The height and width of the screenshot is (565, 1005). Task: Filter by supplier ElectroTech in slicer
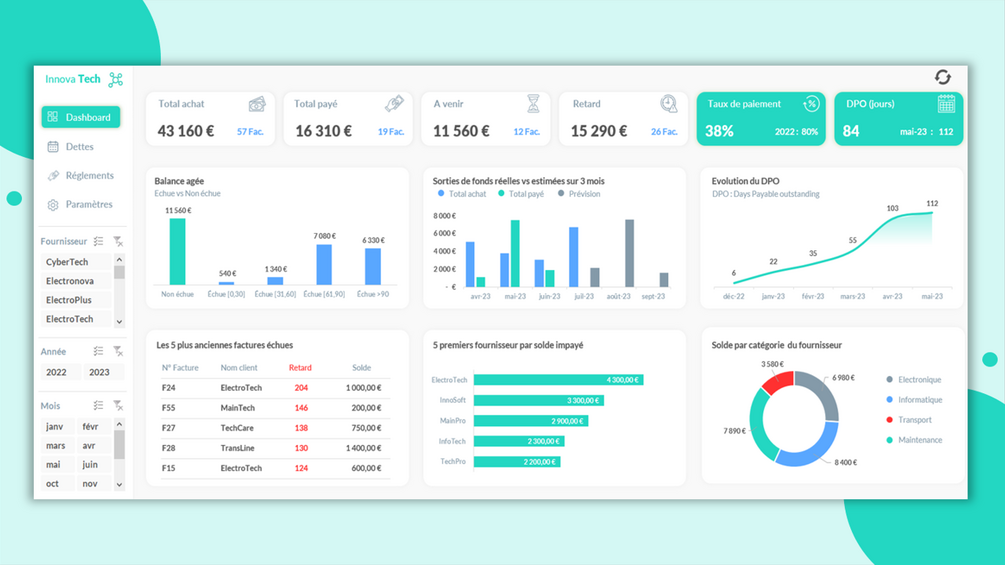(x=76, y=319)
